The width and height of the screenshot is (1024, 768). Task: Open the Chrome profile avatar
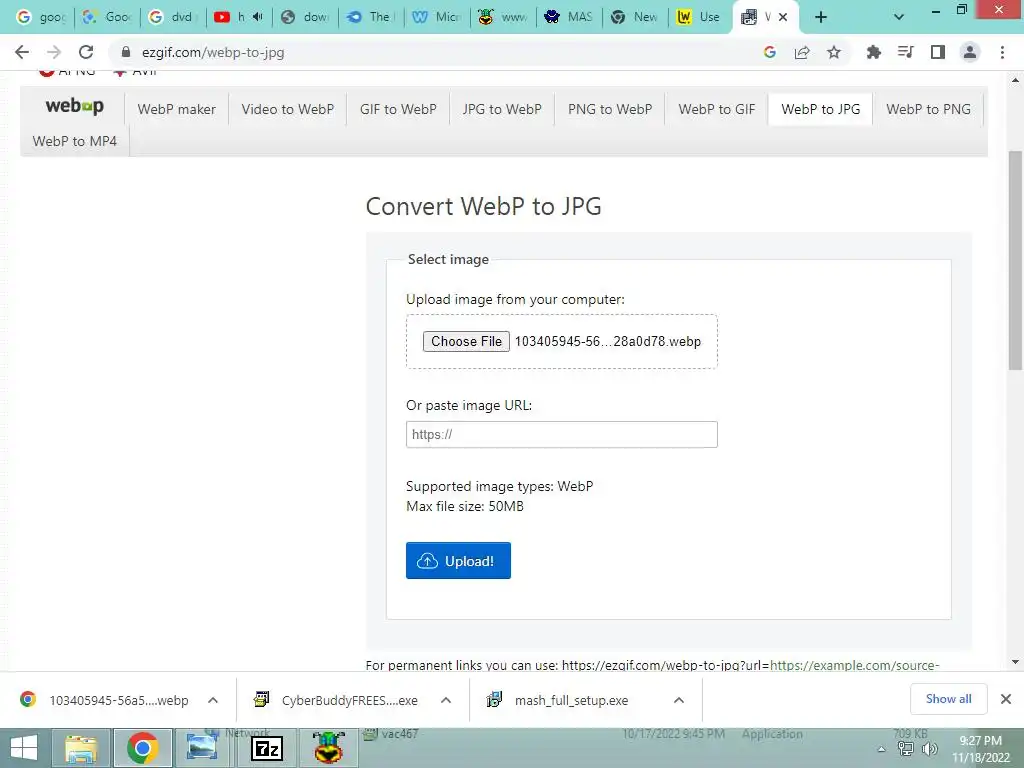pyautogui.click(x=970, y=52)
